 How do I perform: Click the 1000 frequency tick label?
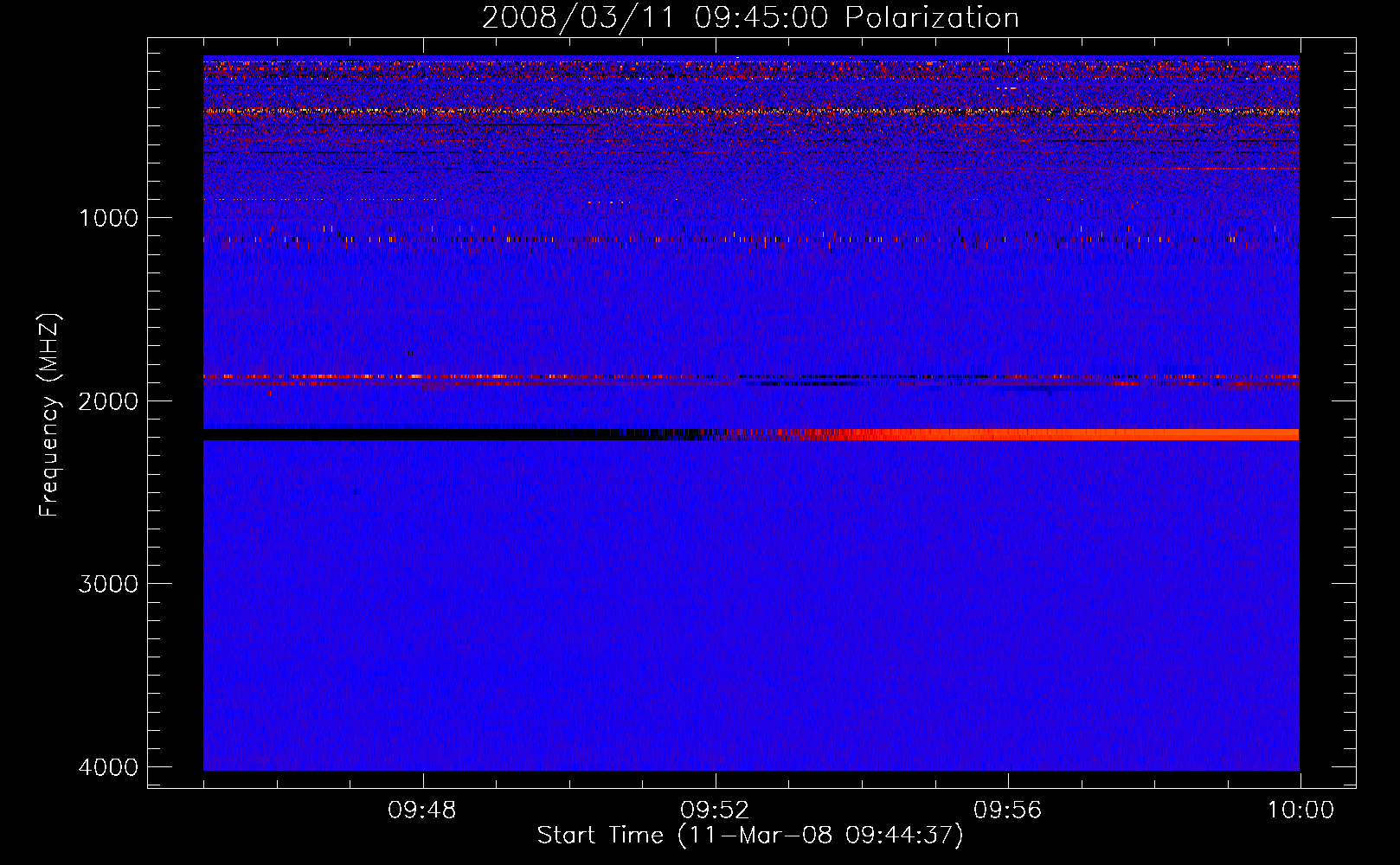pos(108,217)
